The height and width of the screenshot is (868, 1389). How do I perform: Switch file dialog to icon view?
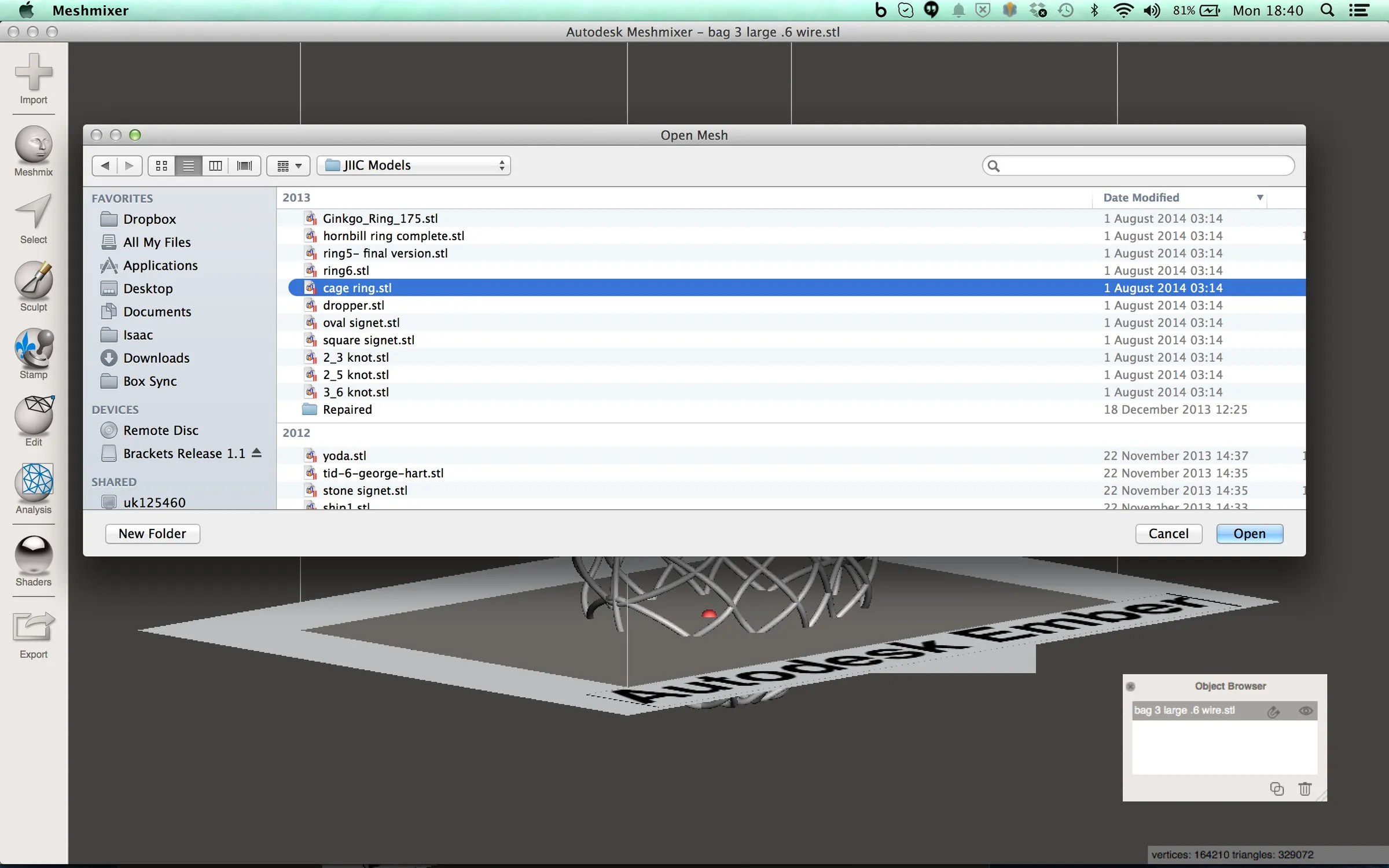(x=161, y=165)
